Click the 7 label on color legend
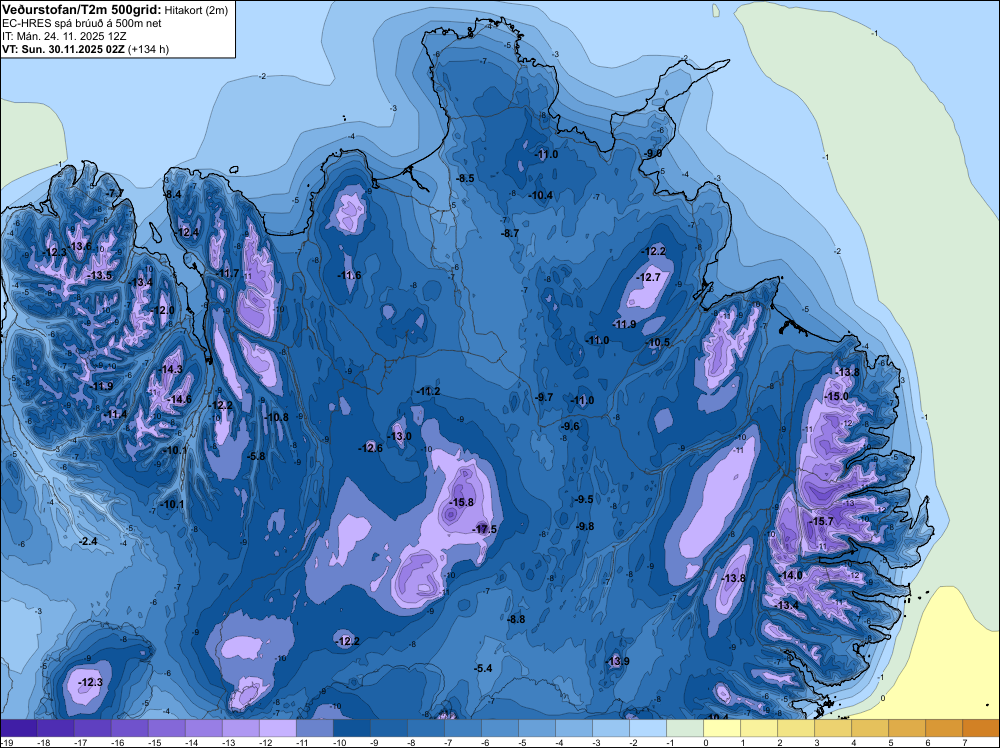1000x748 pixels. click(964, 743)
